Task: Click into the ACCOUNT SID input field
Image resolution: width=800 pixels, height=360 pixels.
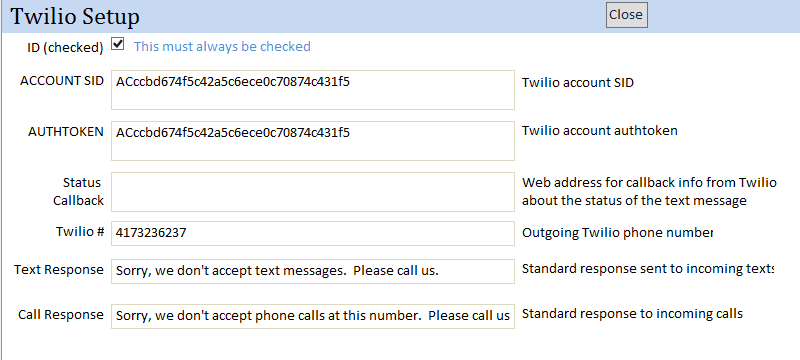Action: [313, 90]
